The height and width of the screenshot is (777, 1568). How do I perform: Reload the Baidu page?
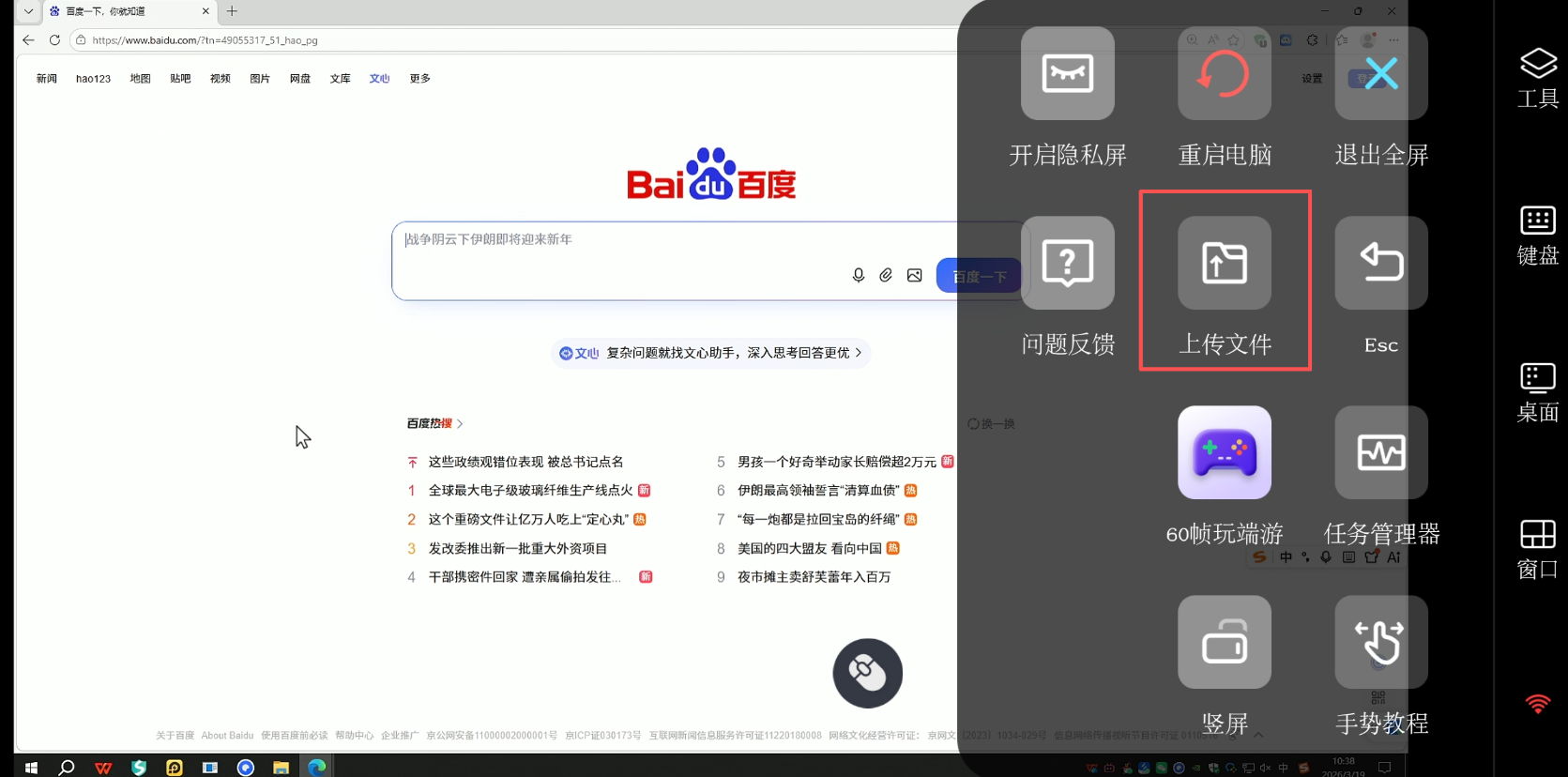pyautogui.click(x=54, y=40)
